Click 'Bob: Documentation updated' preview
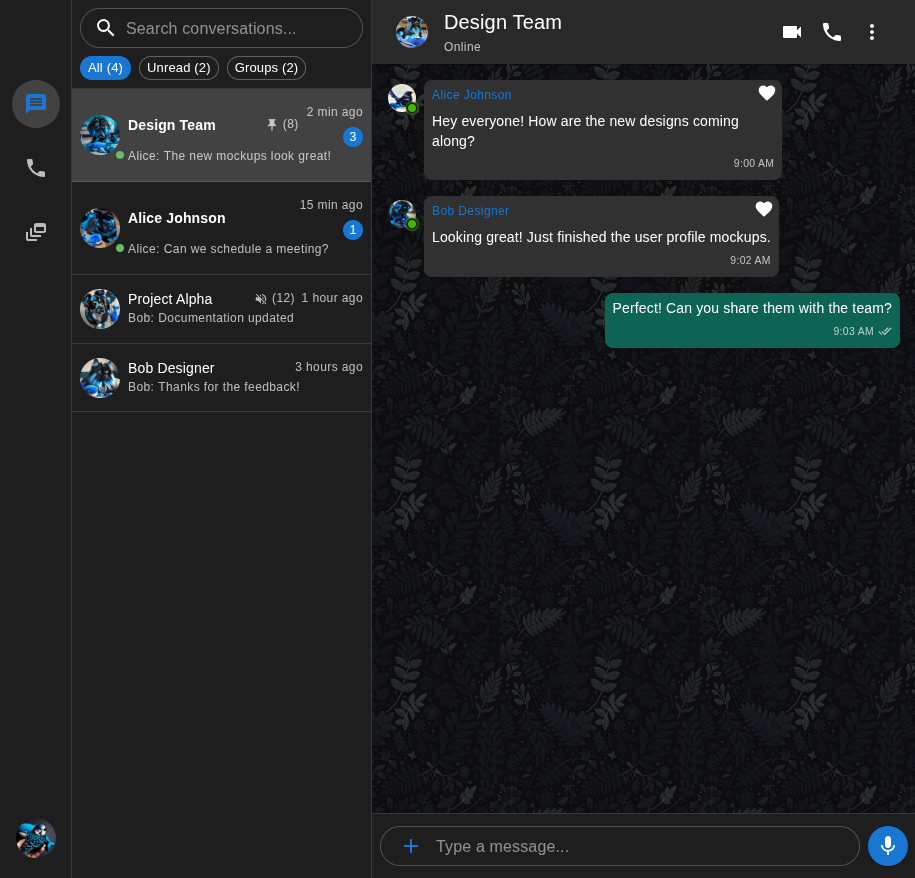The height and width of the screenshot is (878, 915). coord(211,317)
